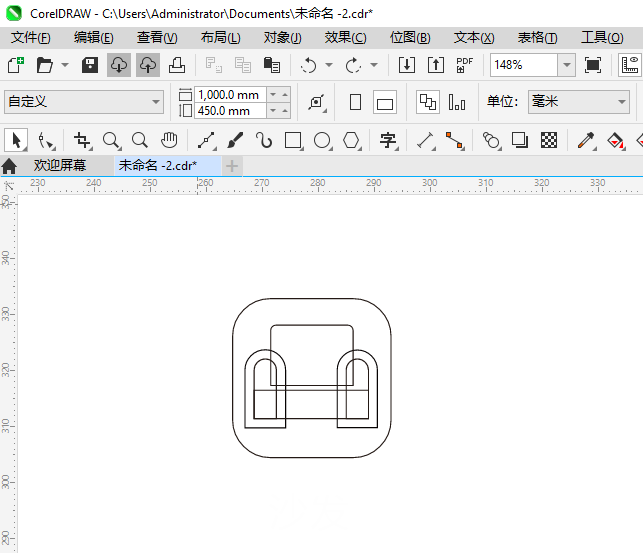
Task: Select the Freehand line tool
Action: tap(207, 141)
